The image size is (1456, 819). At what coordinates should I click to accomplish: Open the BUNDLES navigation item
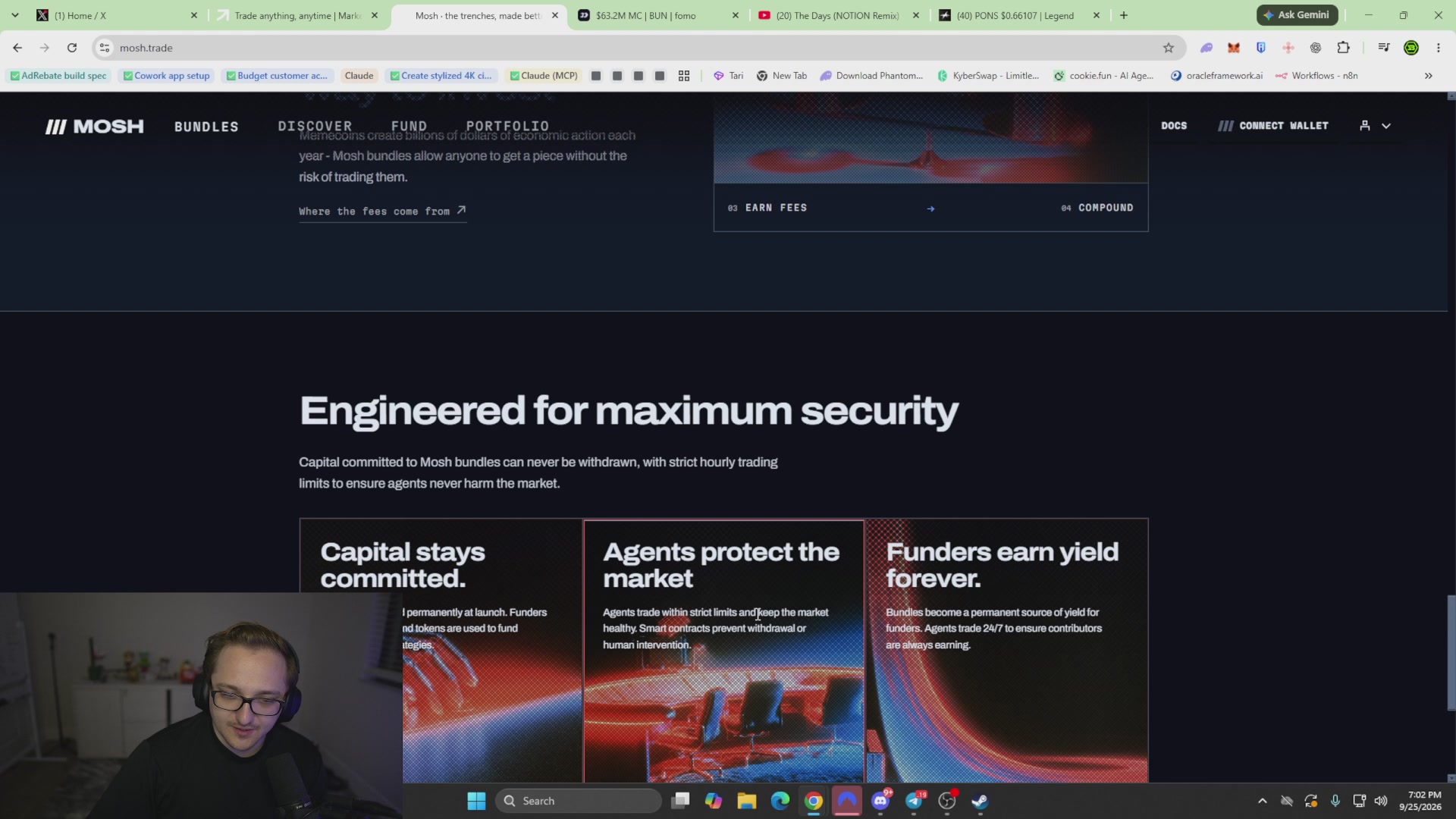(206, 127)
